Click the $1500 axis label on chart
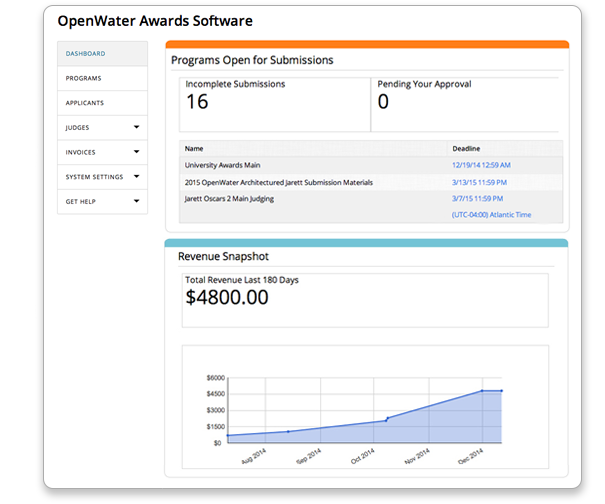This screenshot has height=504, width=605. 216,427
